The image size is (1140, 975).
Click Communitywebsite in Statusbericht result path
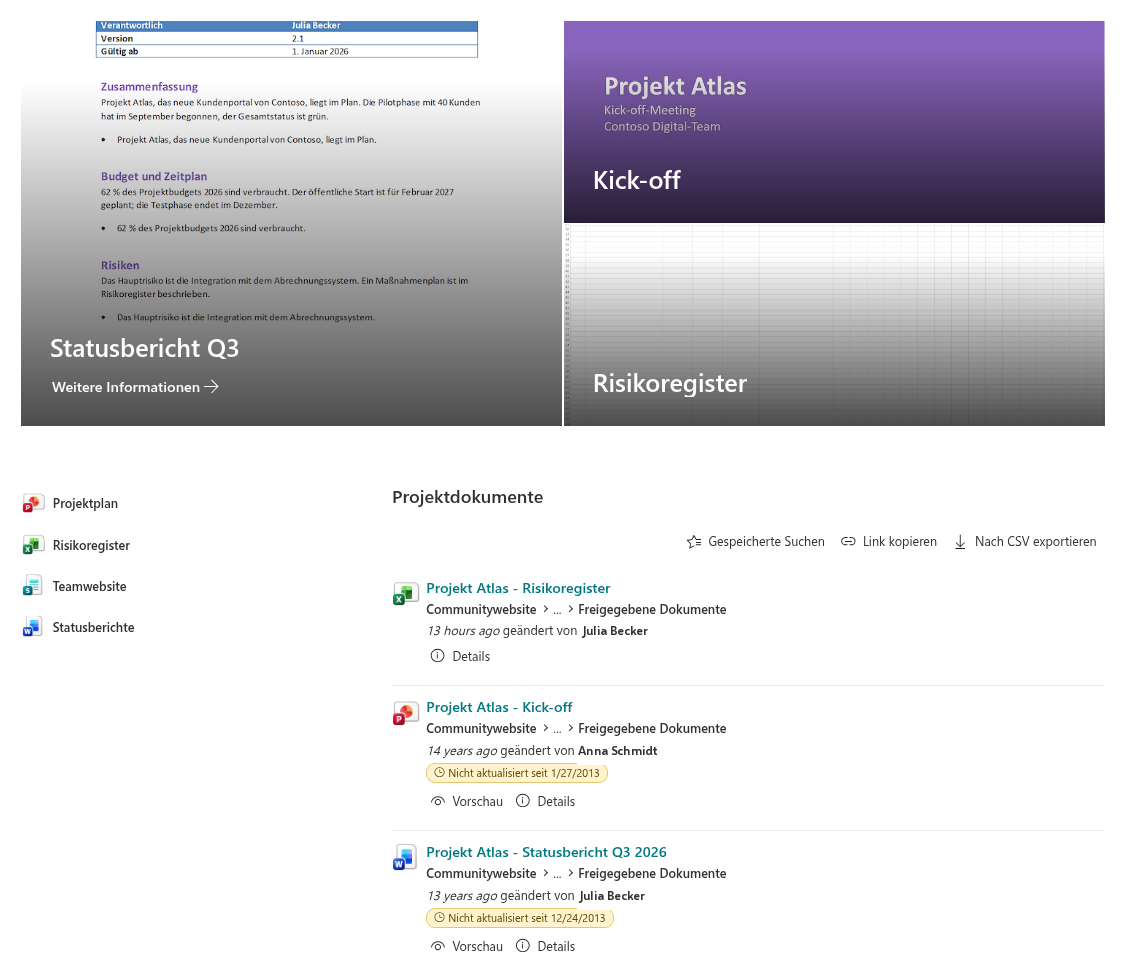481,873
